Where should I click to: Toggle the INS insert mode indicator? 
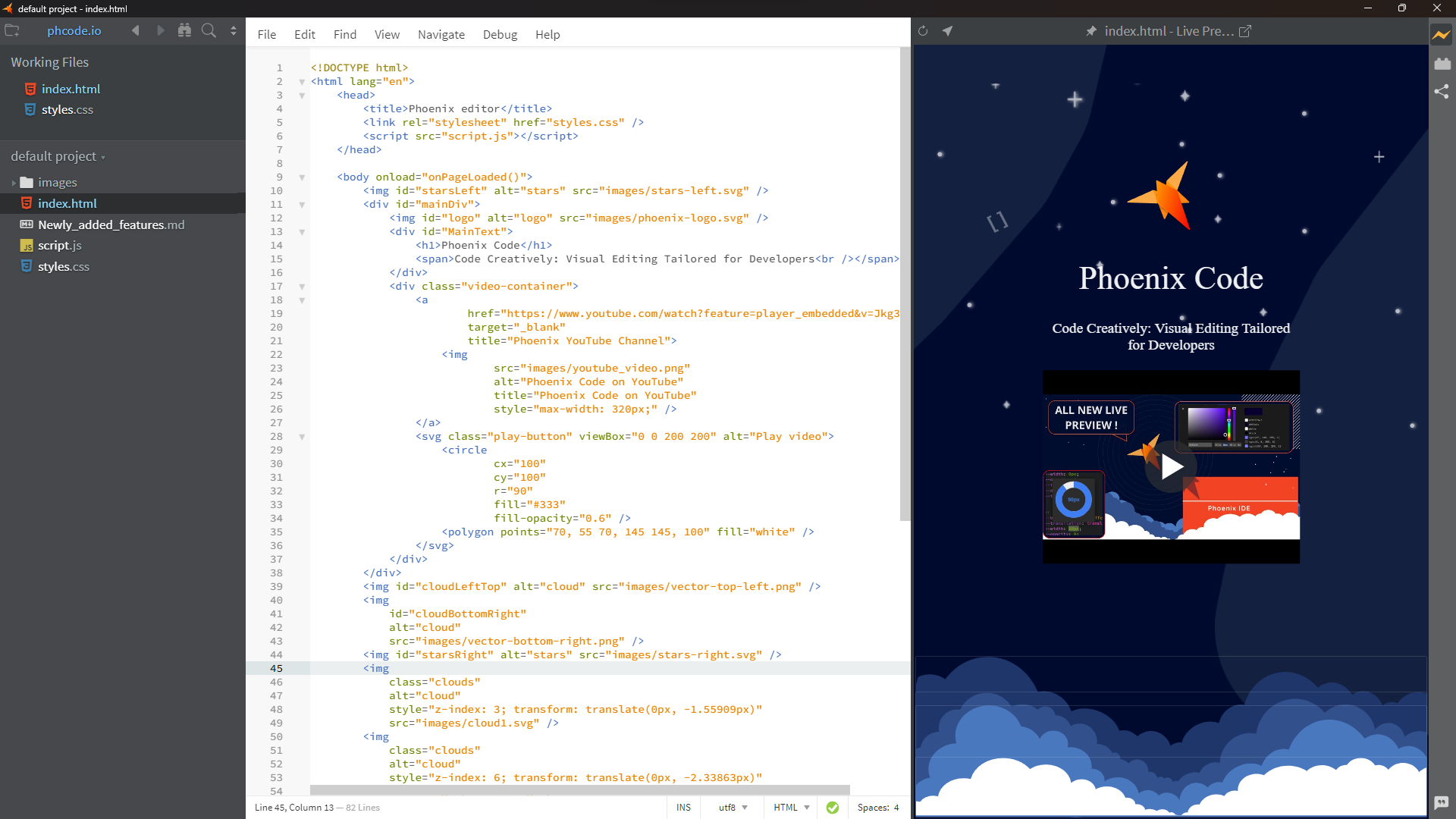click(684, 807)
